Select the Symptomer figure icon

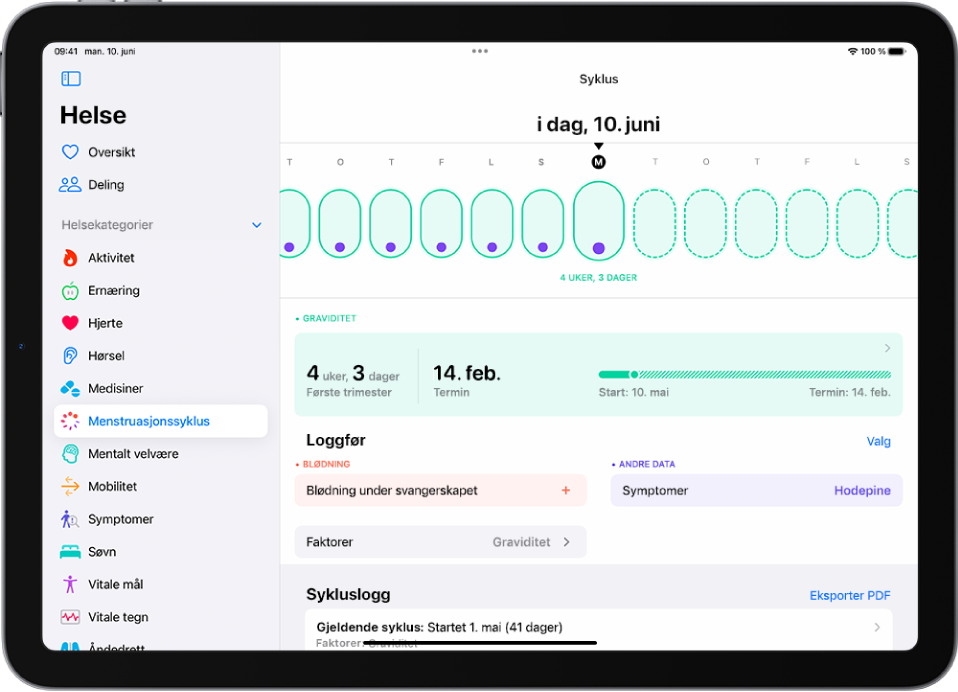[x=70, y=519]
